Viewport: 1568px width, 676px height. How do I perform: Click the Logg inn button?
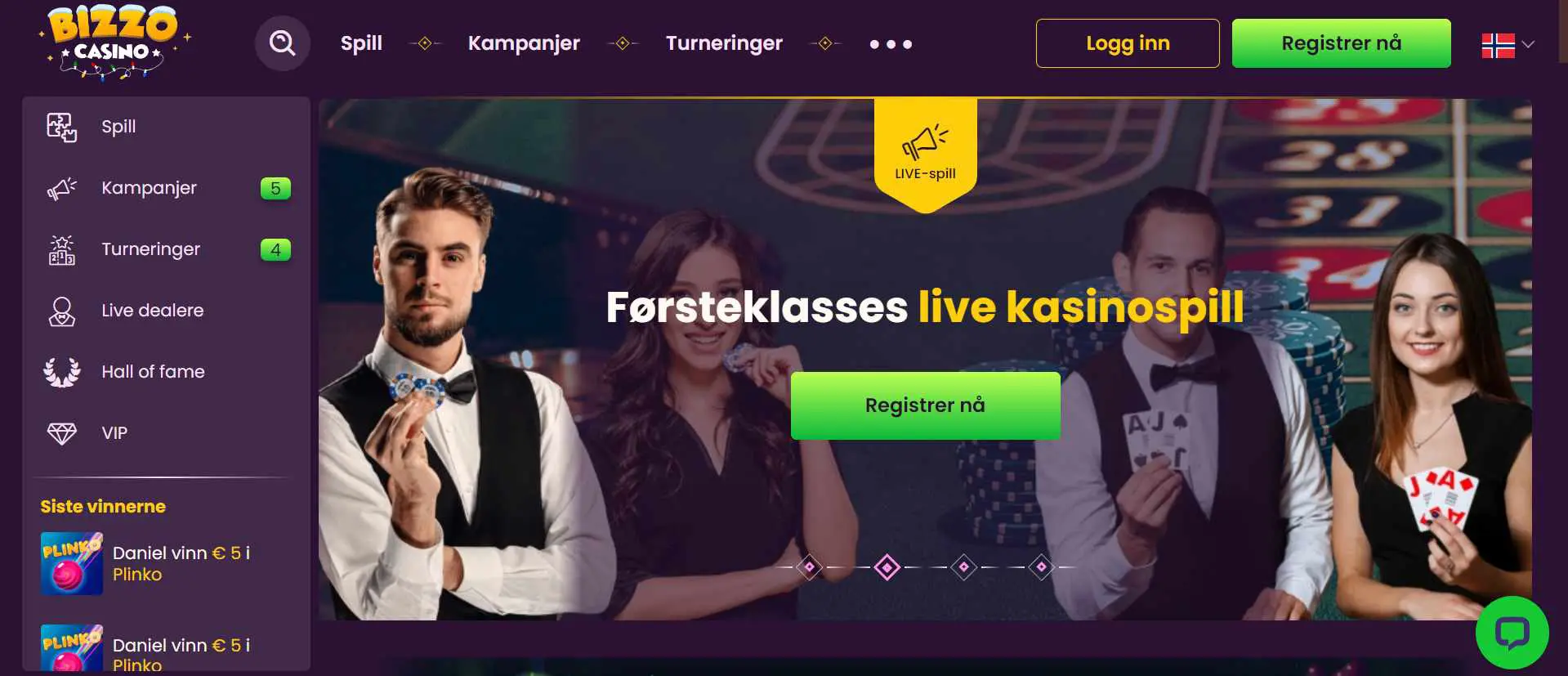pyautogui.click(x=1128, y=43)
